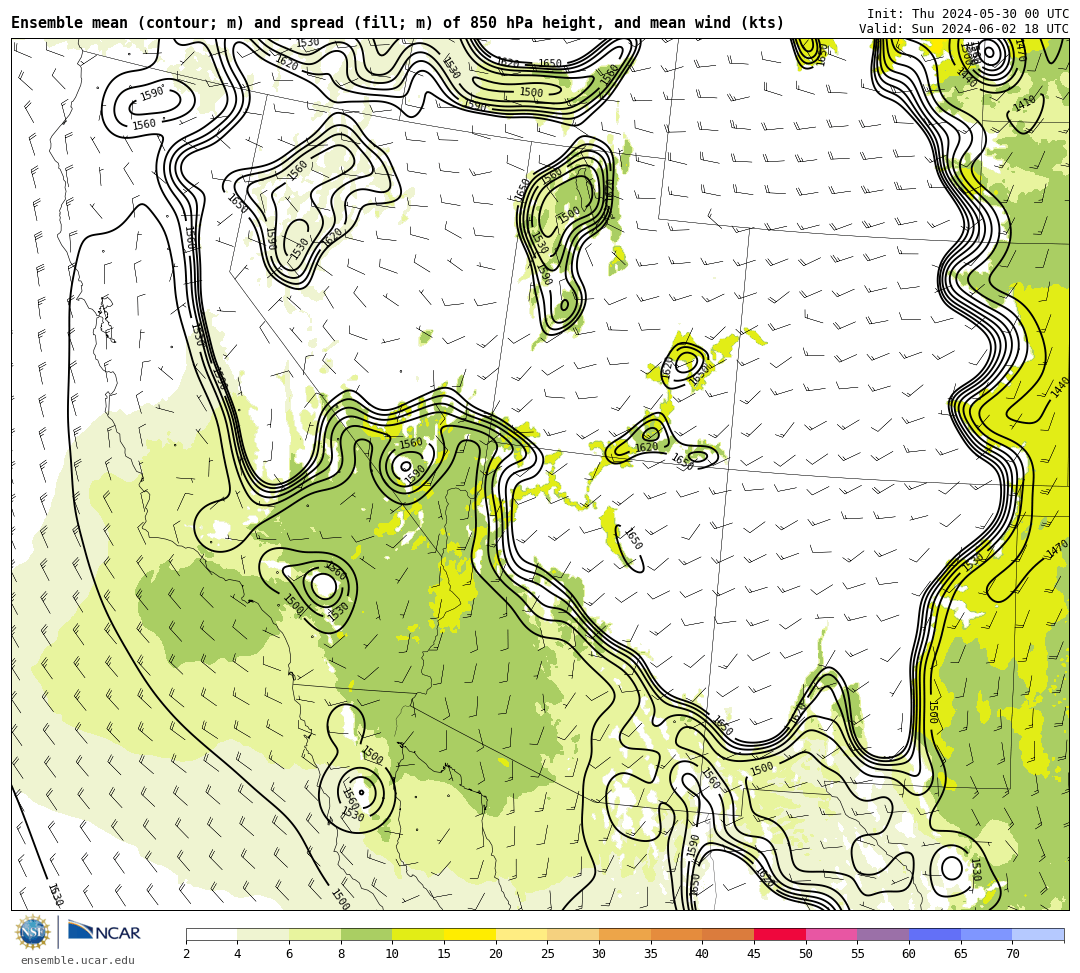Click the colorbar tick label 8
Viewport: 1080px width, 973px height.
point(341,954)
